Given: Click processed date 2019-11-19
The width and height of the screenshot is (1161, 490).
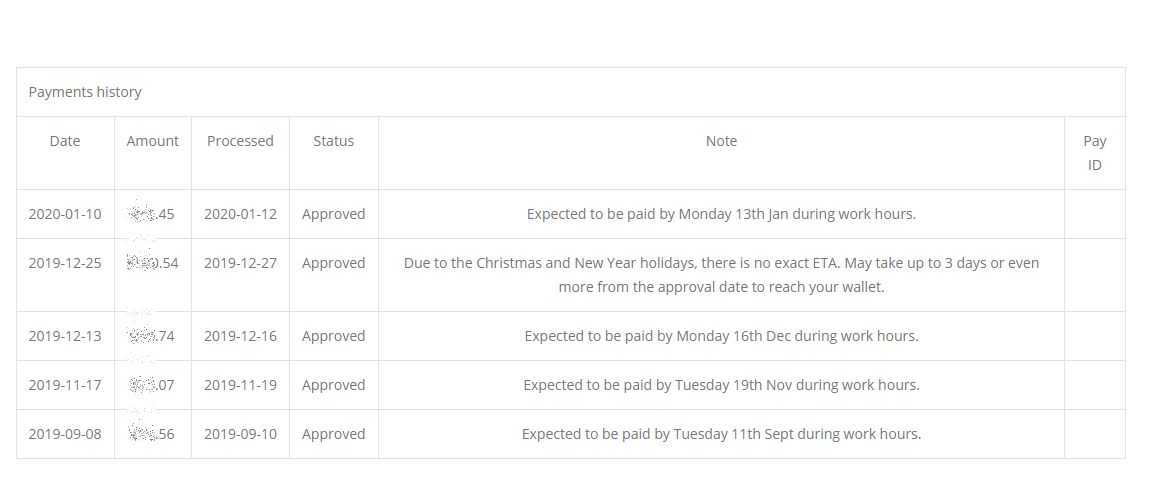Looking at the screenshot, I should click(x=240, y=385).
